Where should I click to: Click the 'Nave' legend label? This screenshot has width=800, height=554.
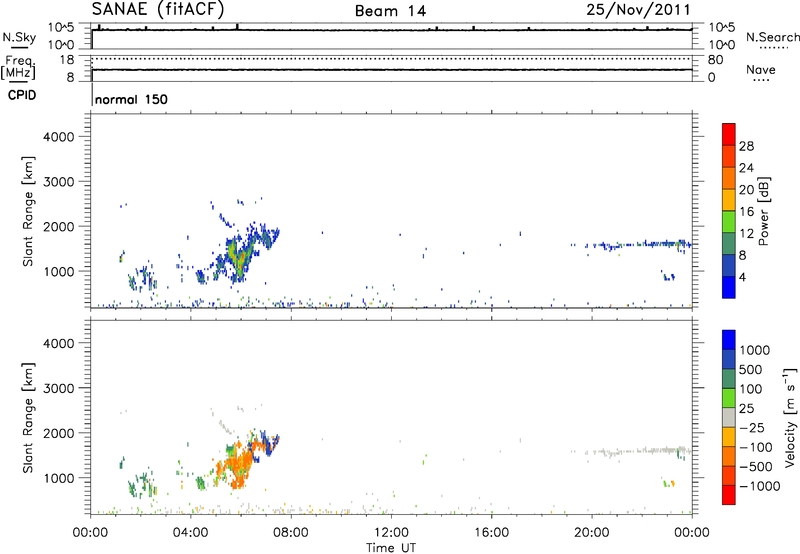[x=760, y=69]
